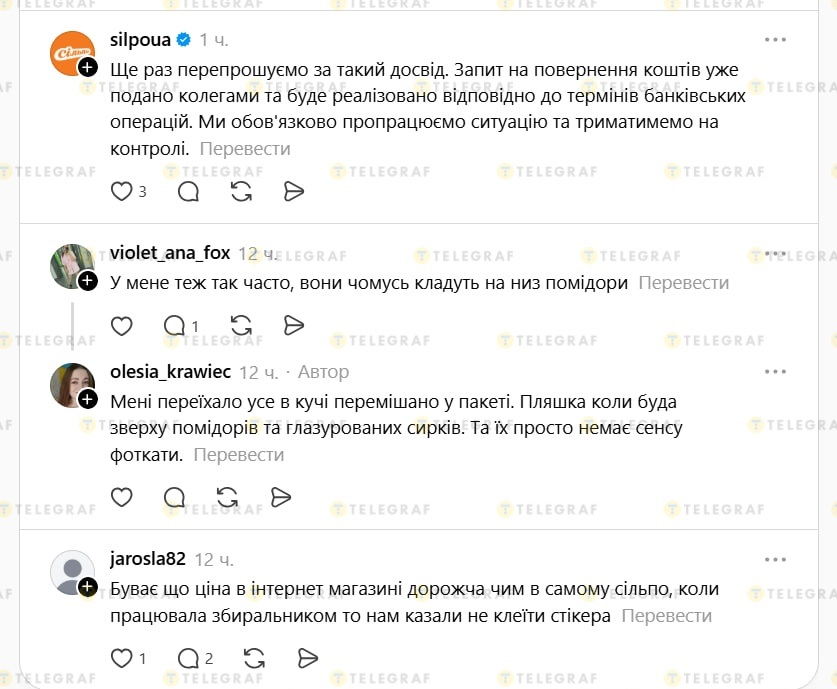Viewport: 837px width, 689px height.
Task: Share jarosla82's comment via paper plane
Action: tap(308, 658)
